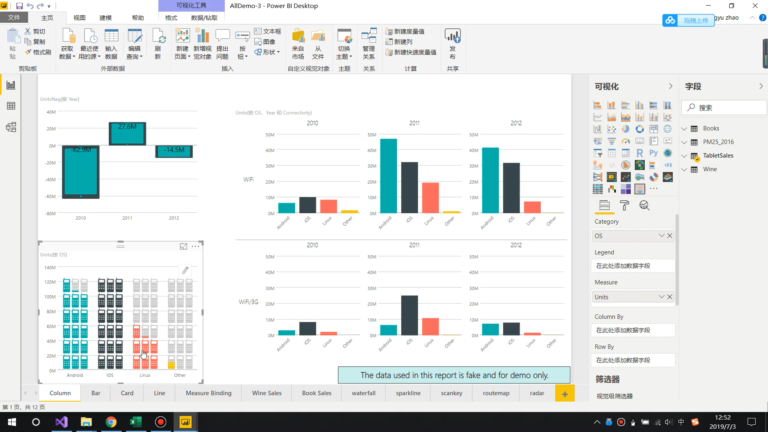Click Focus mode icon on the selected visual
This screenshot has width=768, height=432.
pyautogui.click(x=183, y=246)
